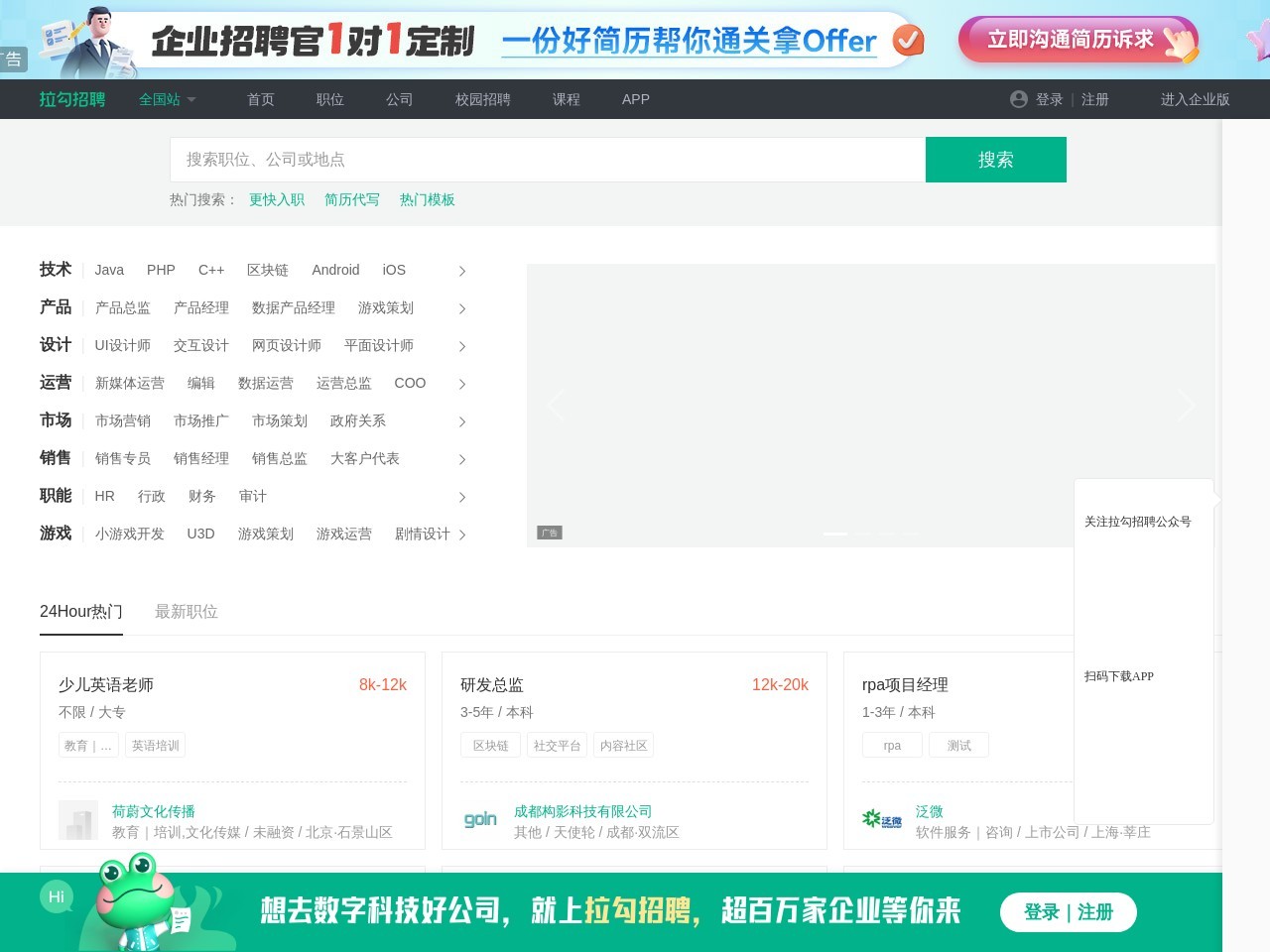Image resolution: width=1270 pixels, height=952 pixels.
Task: Open the 职位 nav item
Action: pos(330,99)
